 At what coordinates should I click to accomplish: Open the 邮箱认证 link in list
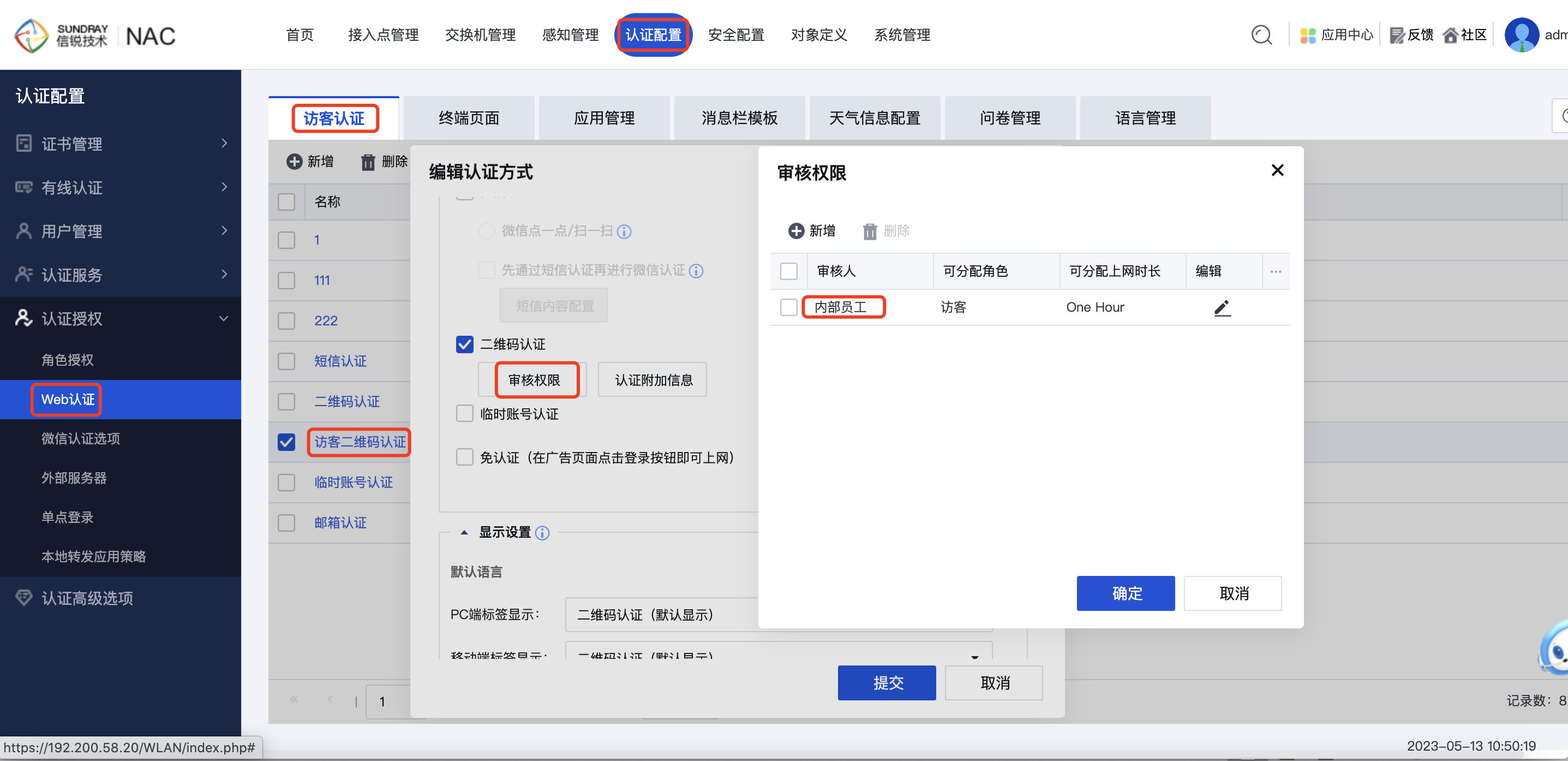click(x=340, y=522)
